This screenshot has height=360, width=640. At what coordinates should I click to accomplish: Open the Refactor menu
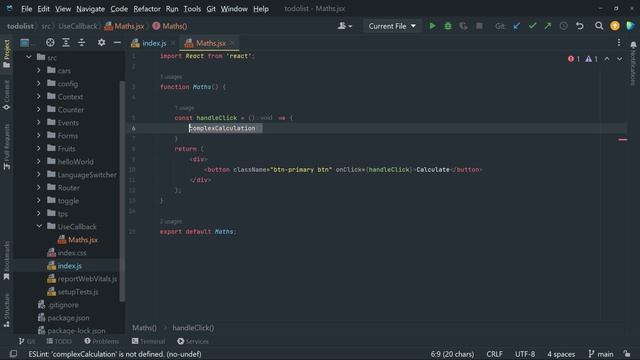tap(147, 9)
